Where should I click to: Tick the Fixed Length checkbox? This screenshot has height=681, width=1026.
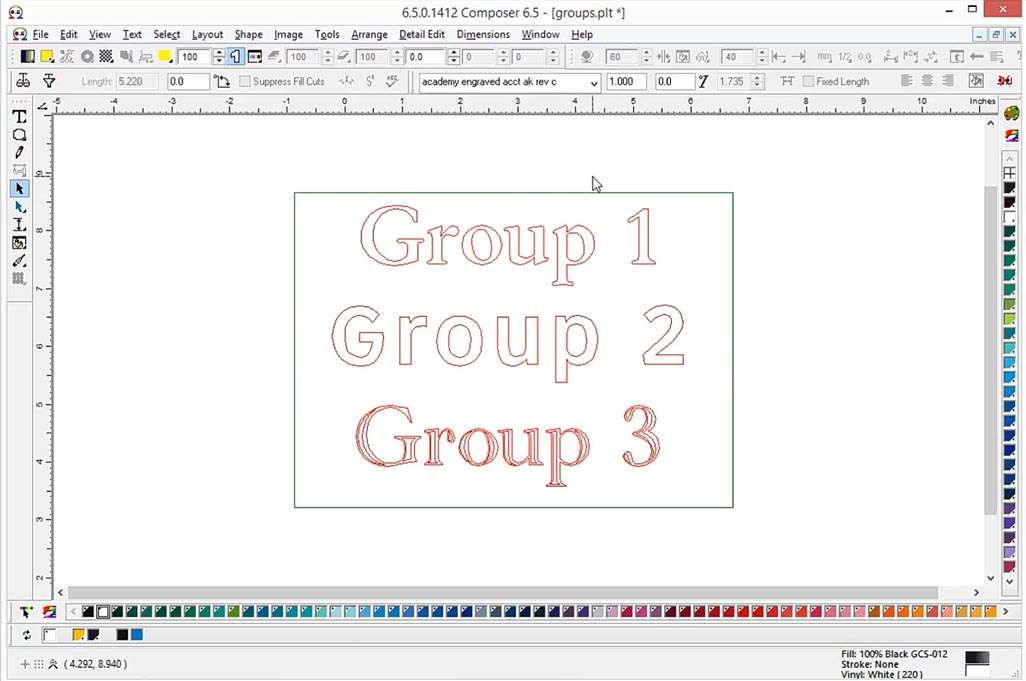808,82
